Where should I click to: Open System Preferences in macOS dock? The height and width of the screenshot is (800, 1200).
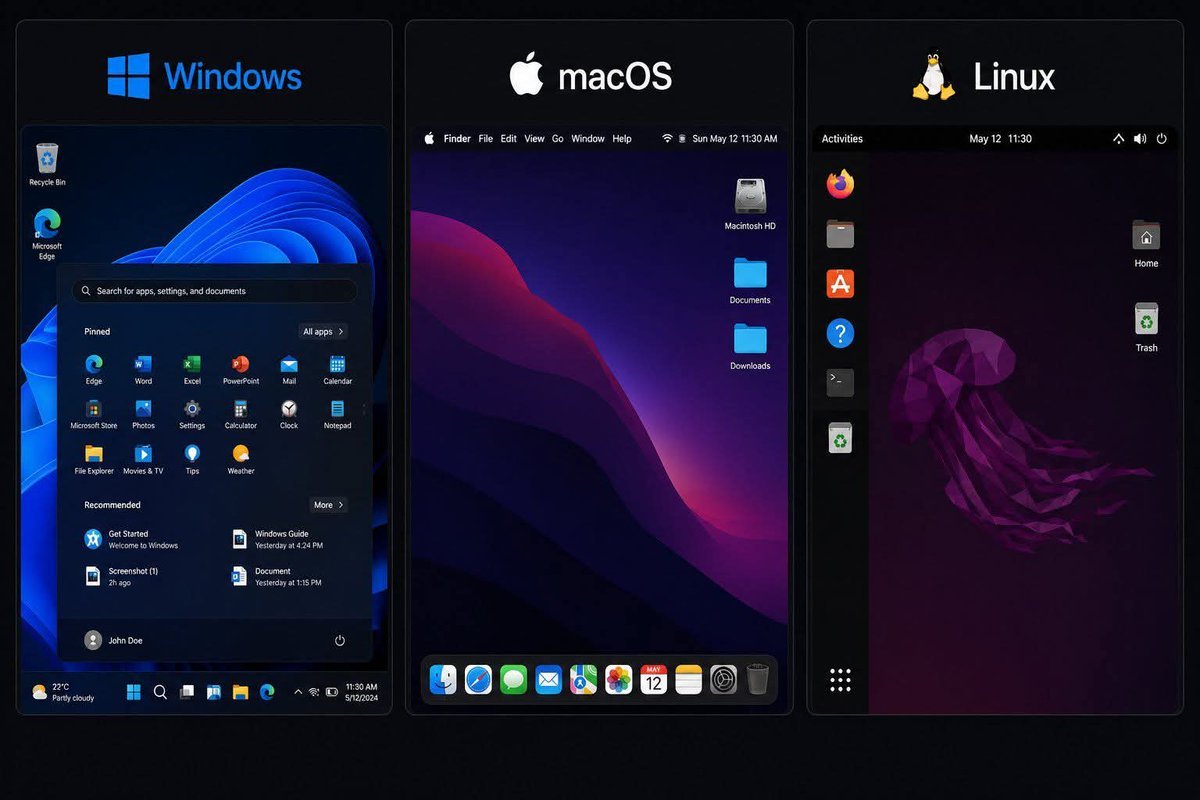pyautogui.click(x=723, y=680)
